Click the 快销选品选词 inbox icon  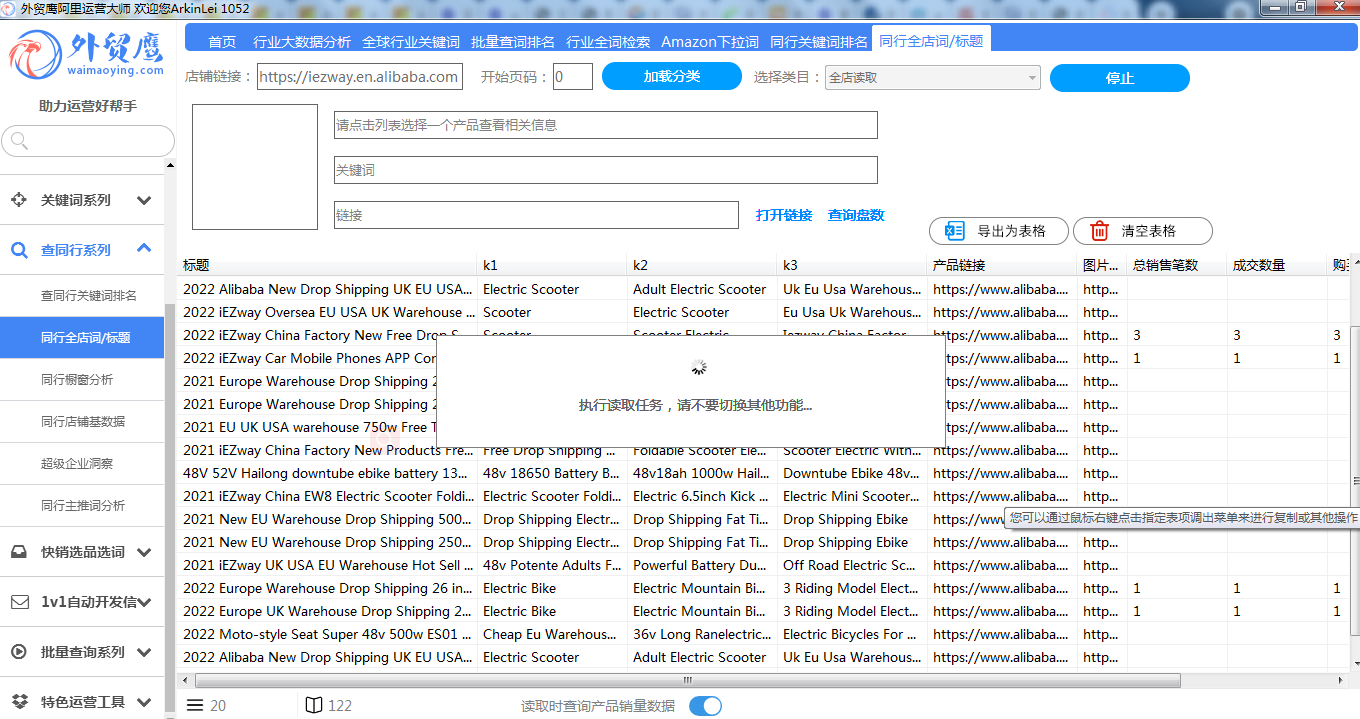[x=19, y=552]
